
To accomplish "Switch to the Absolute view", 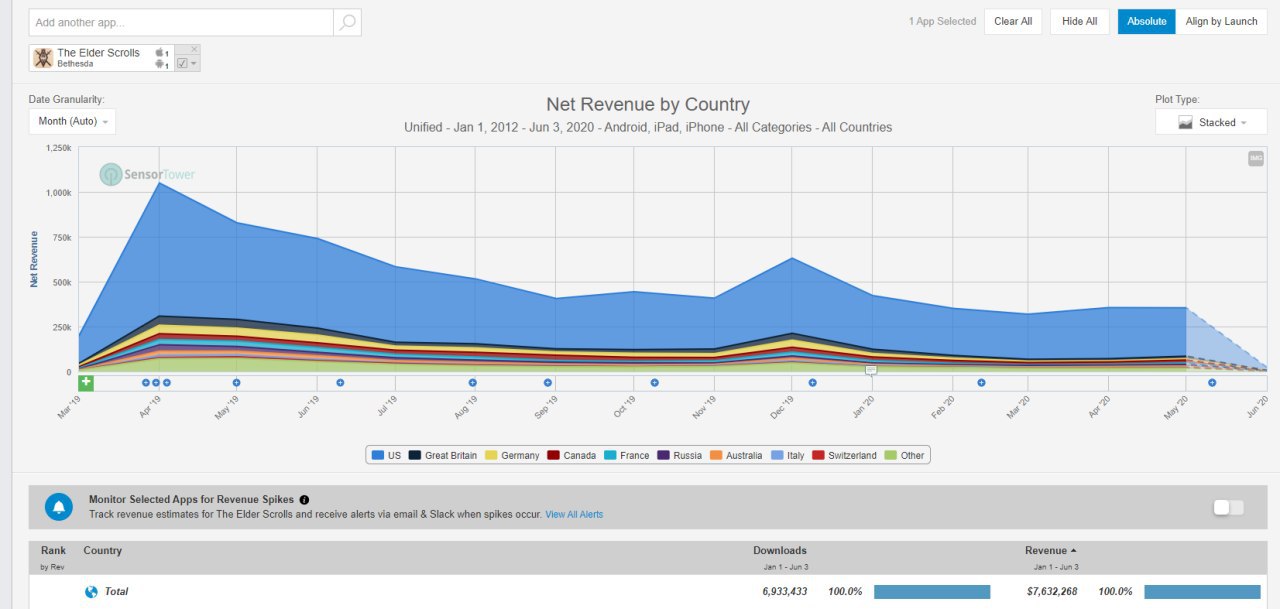I will tap(1146, 21).
